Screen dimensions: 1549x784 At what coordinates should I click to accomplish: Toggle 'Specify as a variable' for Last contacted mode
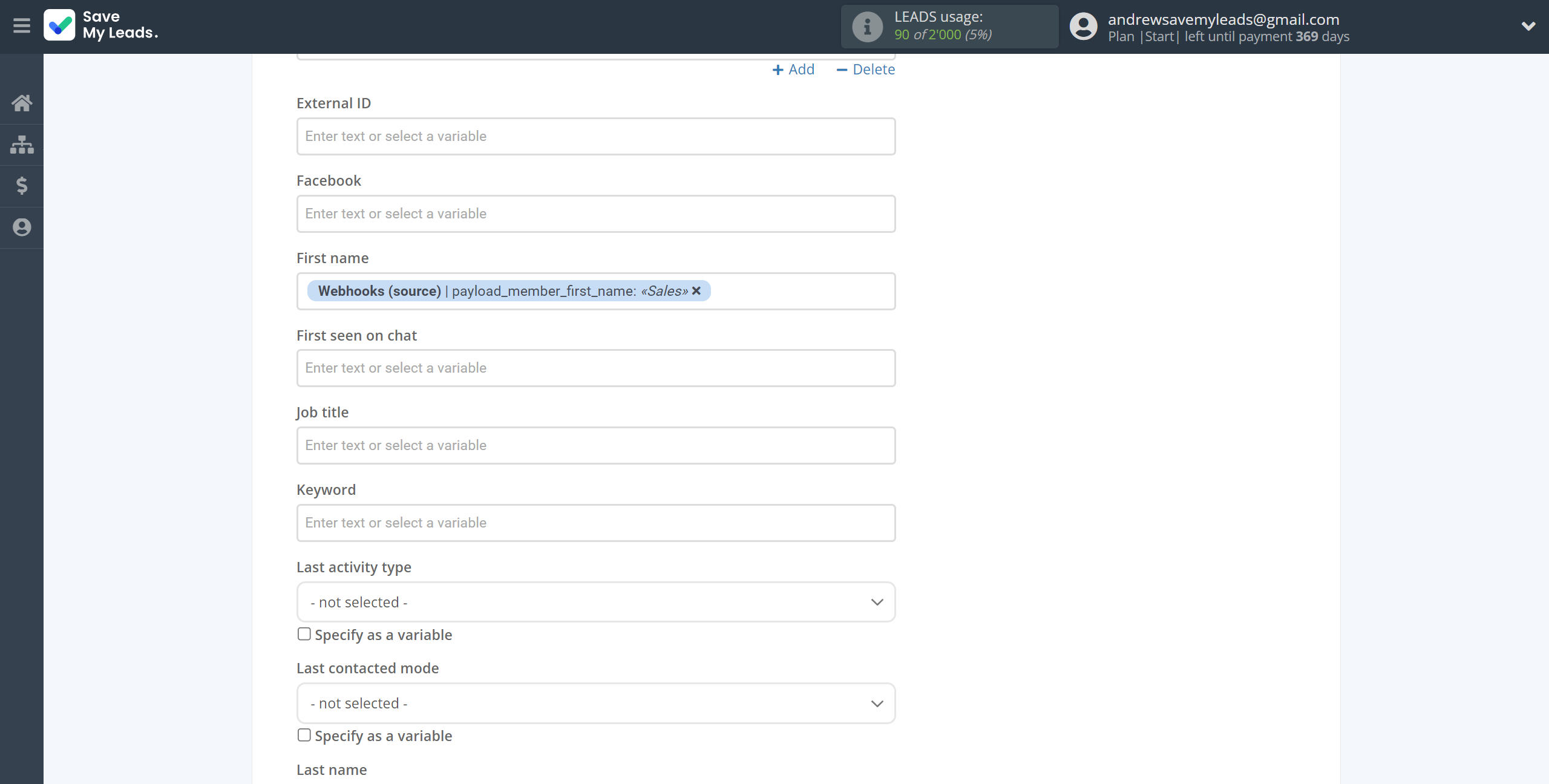[303, 733]
